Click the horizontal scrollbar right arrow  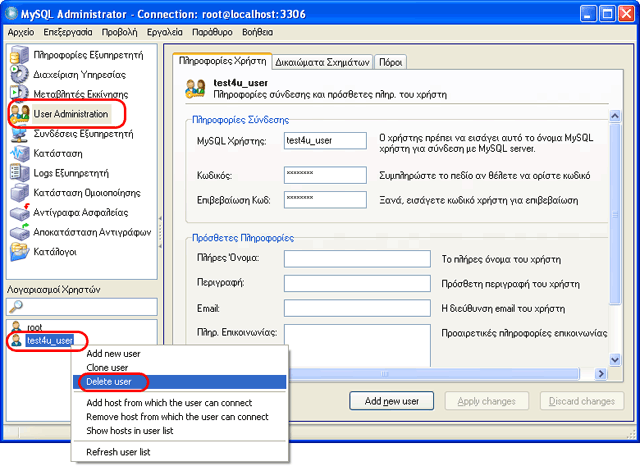point(600,373)
